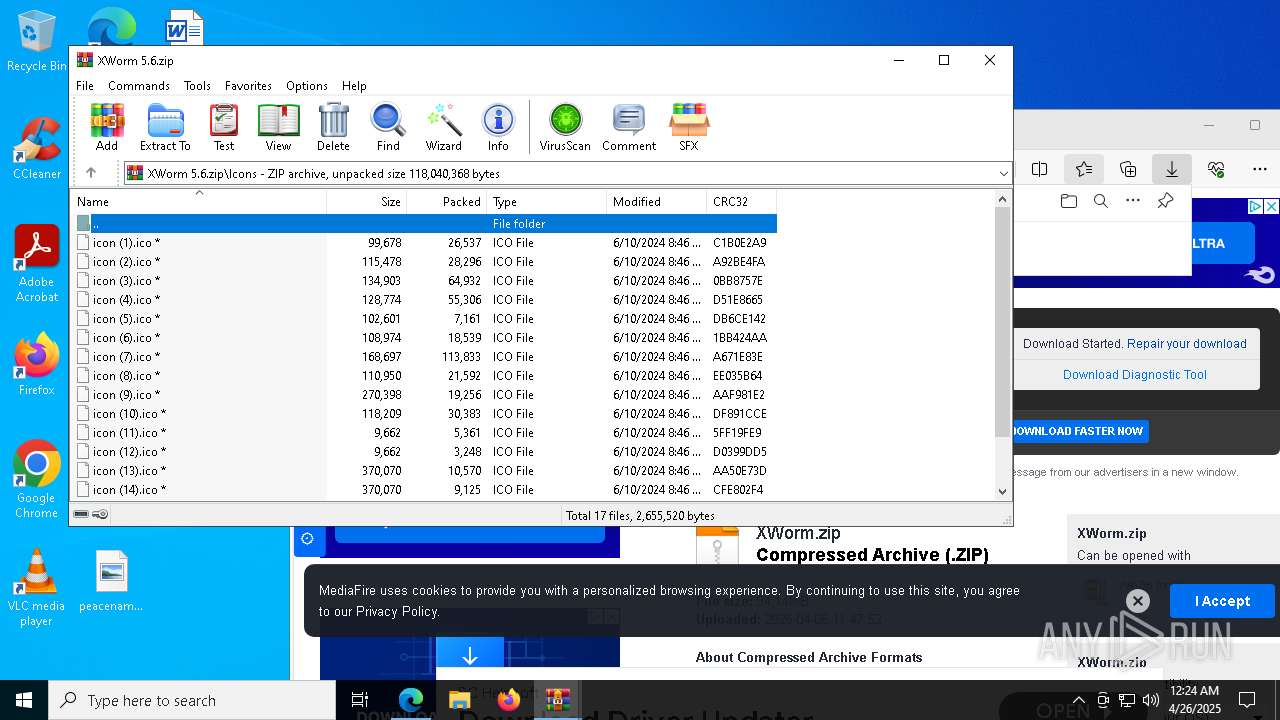The image size is (1280, 720).
Task: Open Edge split screen icon
Action: coord(1039,169)
